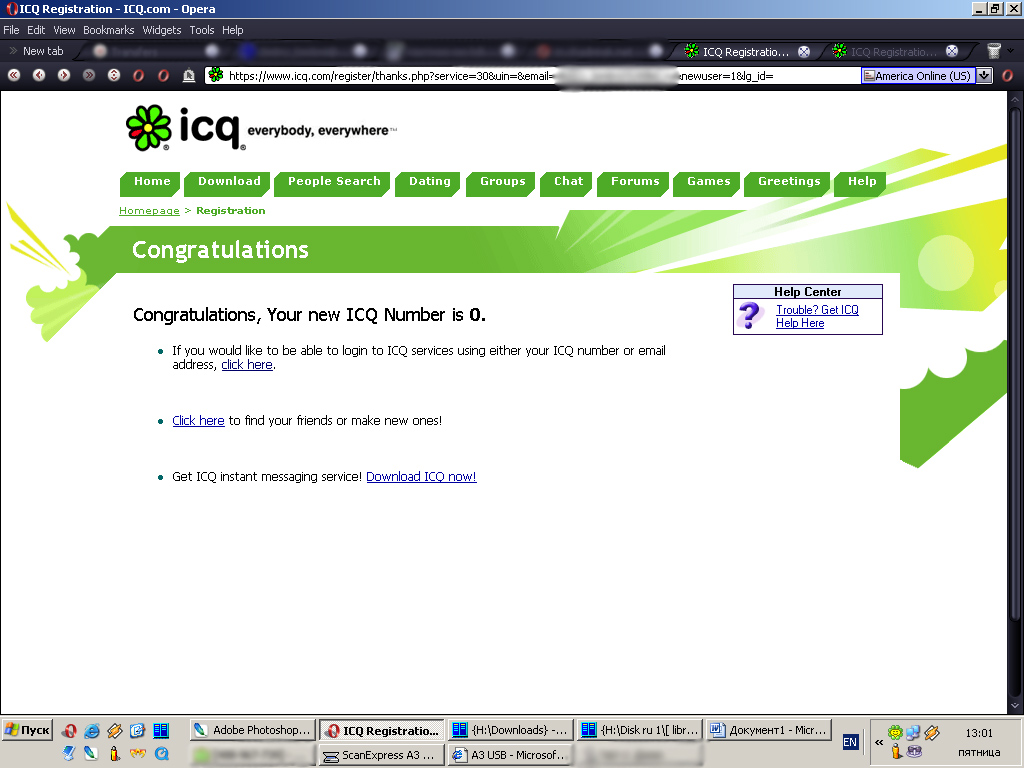Open the Widgets menu
Viewport: 1024px width, 768px height.
coord(162,30)
